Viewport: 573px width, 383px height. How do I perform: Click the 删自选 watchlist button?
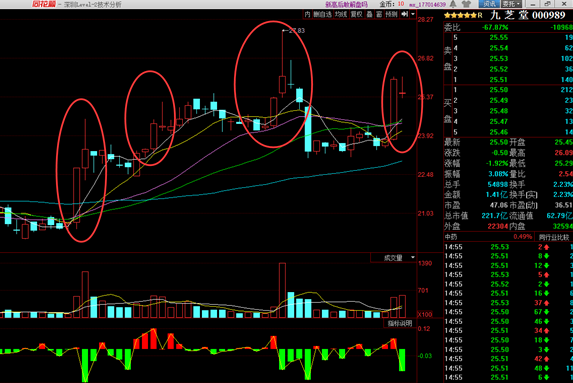coord(322,14)
